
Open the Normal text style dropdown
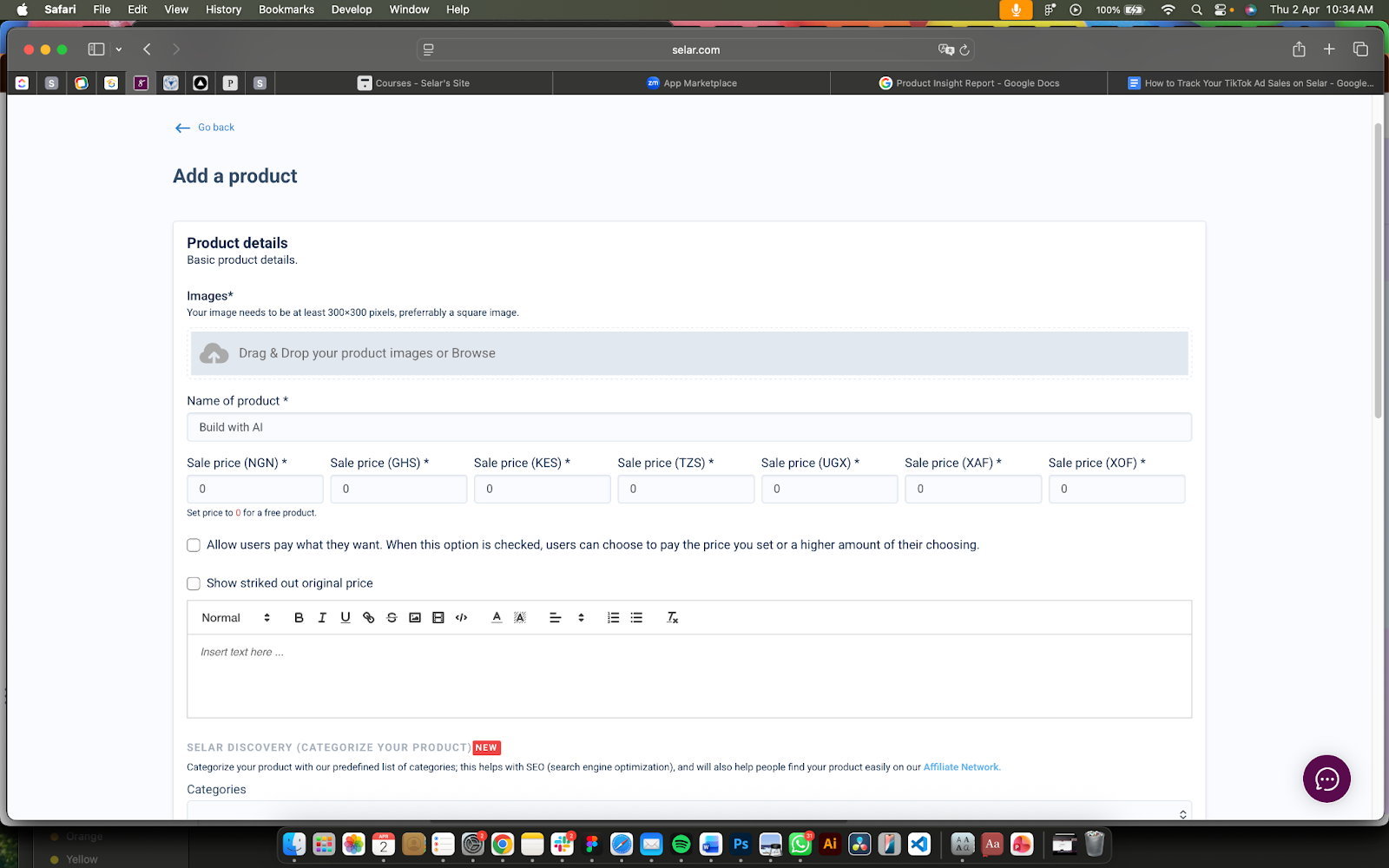click(235, 618)
